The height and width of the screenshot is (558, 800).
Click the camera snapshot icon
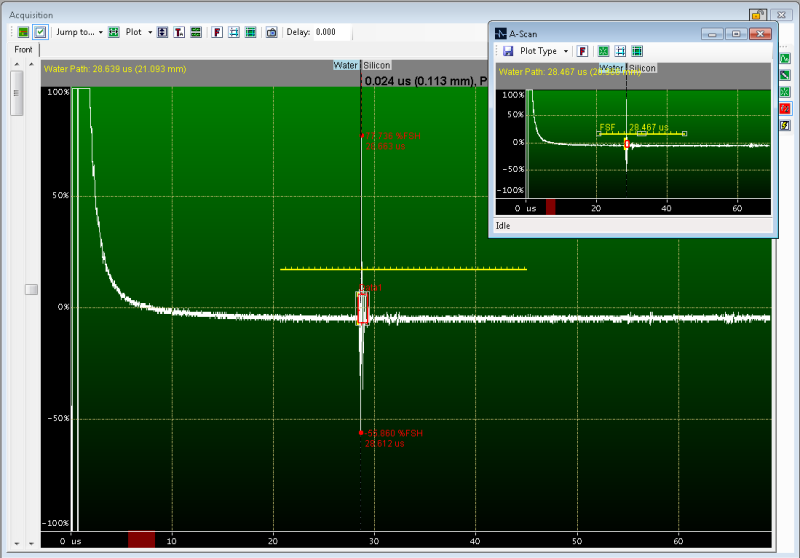(x=272, y=32)
